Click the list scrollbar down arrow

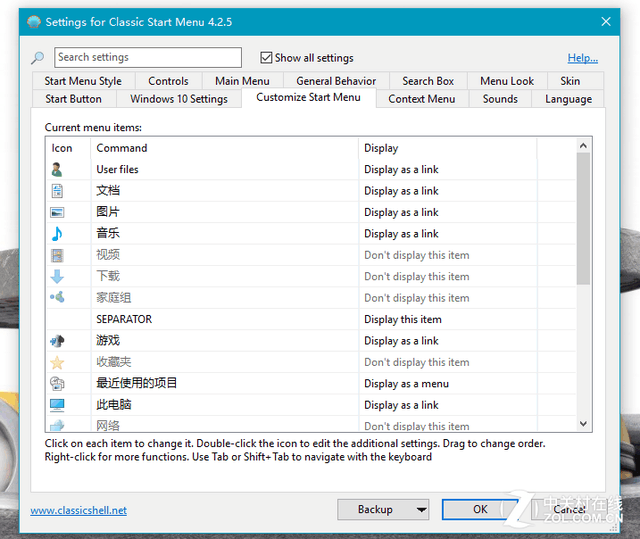pos(583,424)
